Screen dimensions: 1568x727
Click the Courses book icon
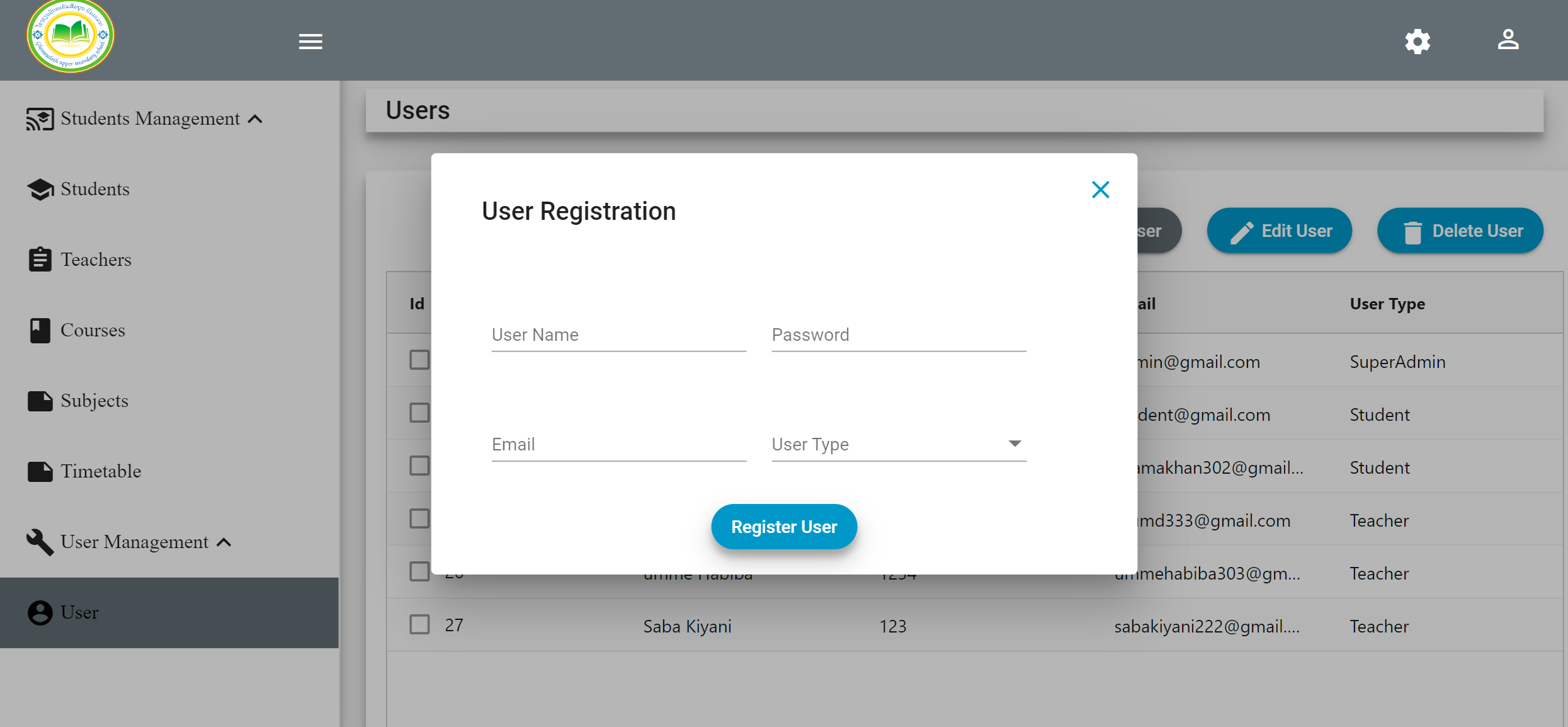pyautogui.click(x=40, y=330)
